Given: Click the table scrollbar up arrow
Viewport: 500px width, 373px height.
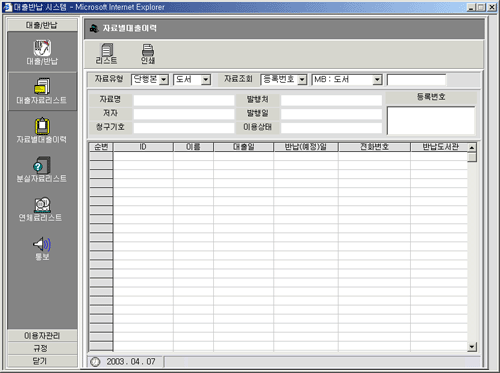Looking at the screenshot, I should (x=472, y=147).
